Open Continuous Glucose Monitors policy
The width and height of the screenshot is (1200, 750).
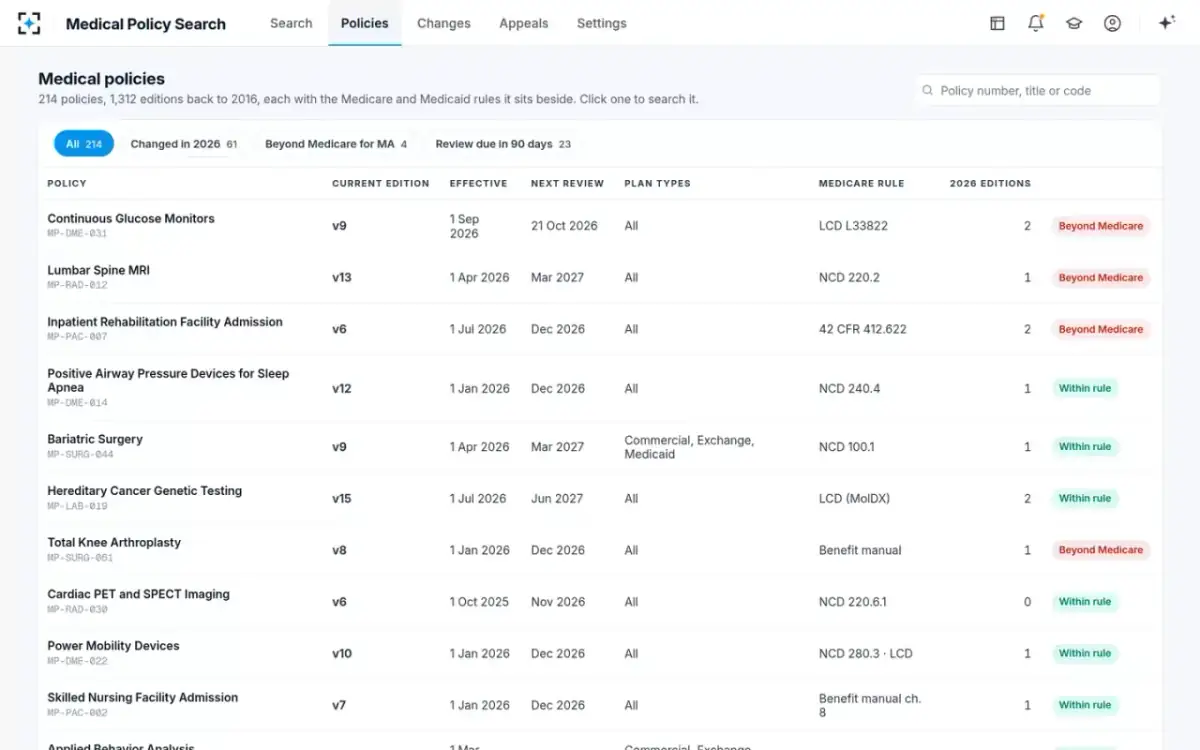click(131, 218)
